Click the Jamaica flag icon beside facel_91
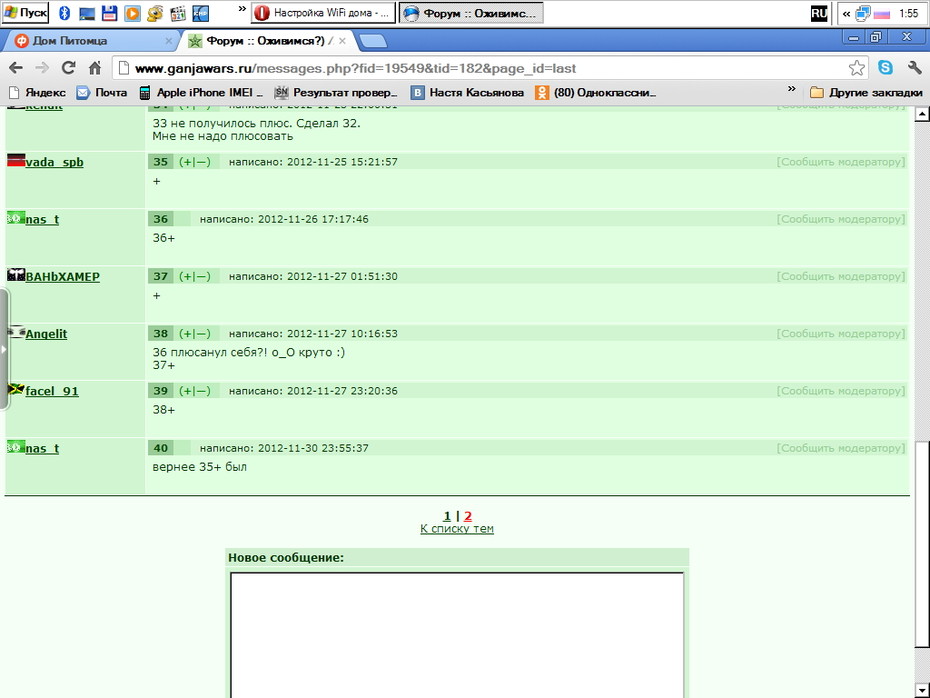The image size is (930, 698). coord(16,389)
